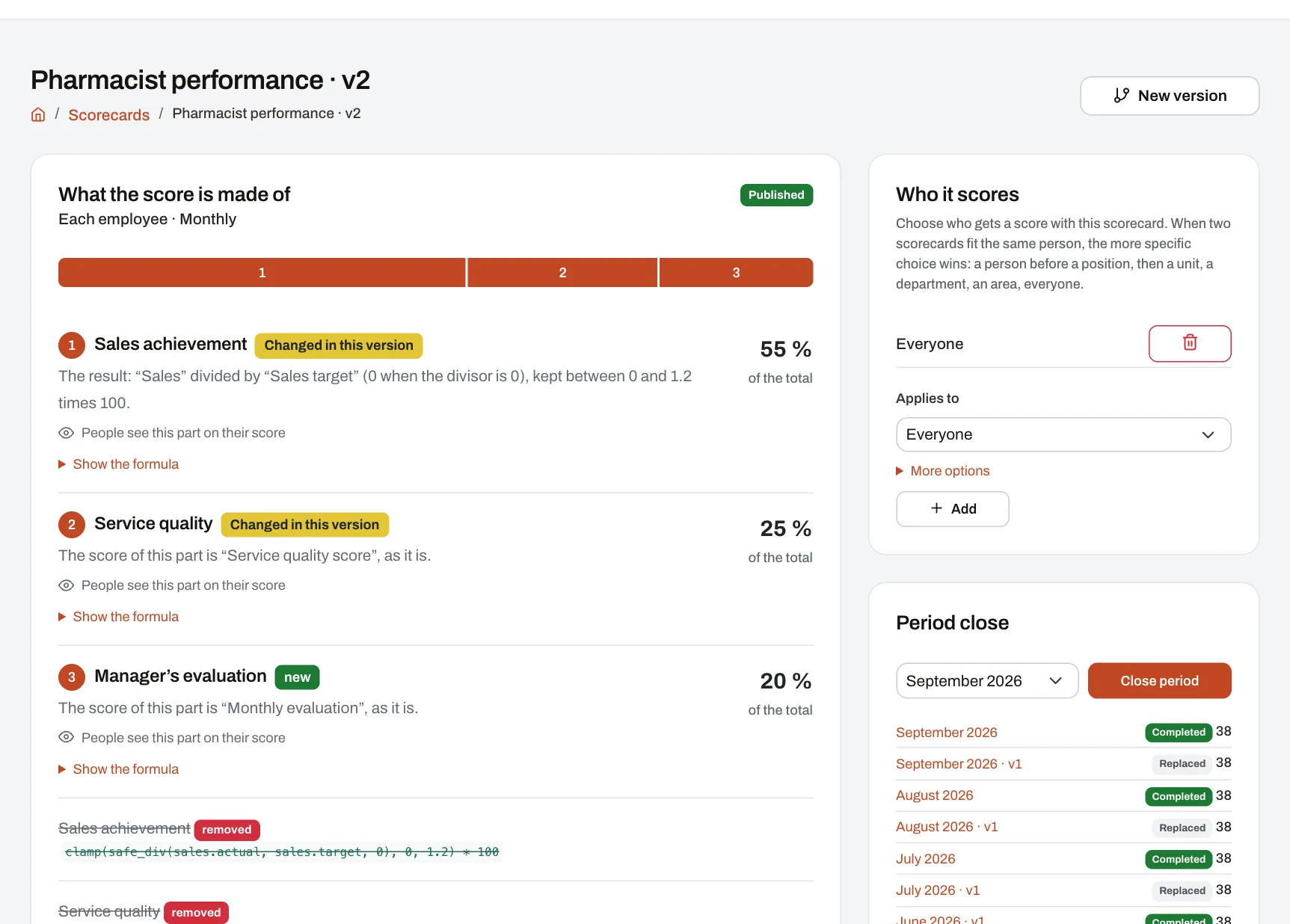The image size is (1290, 924).
Task: Open the September 2026 period dropdown
Action: (x=986, y=680)
